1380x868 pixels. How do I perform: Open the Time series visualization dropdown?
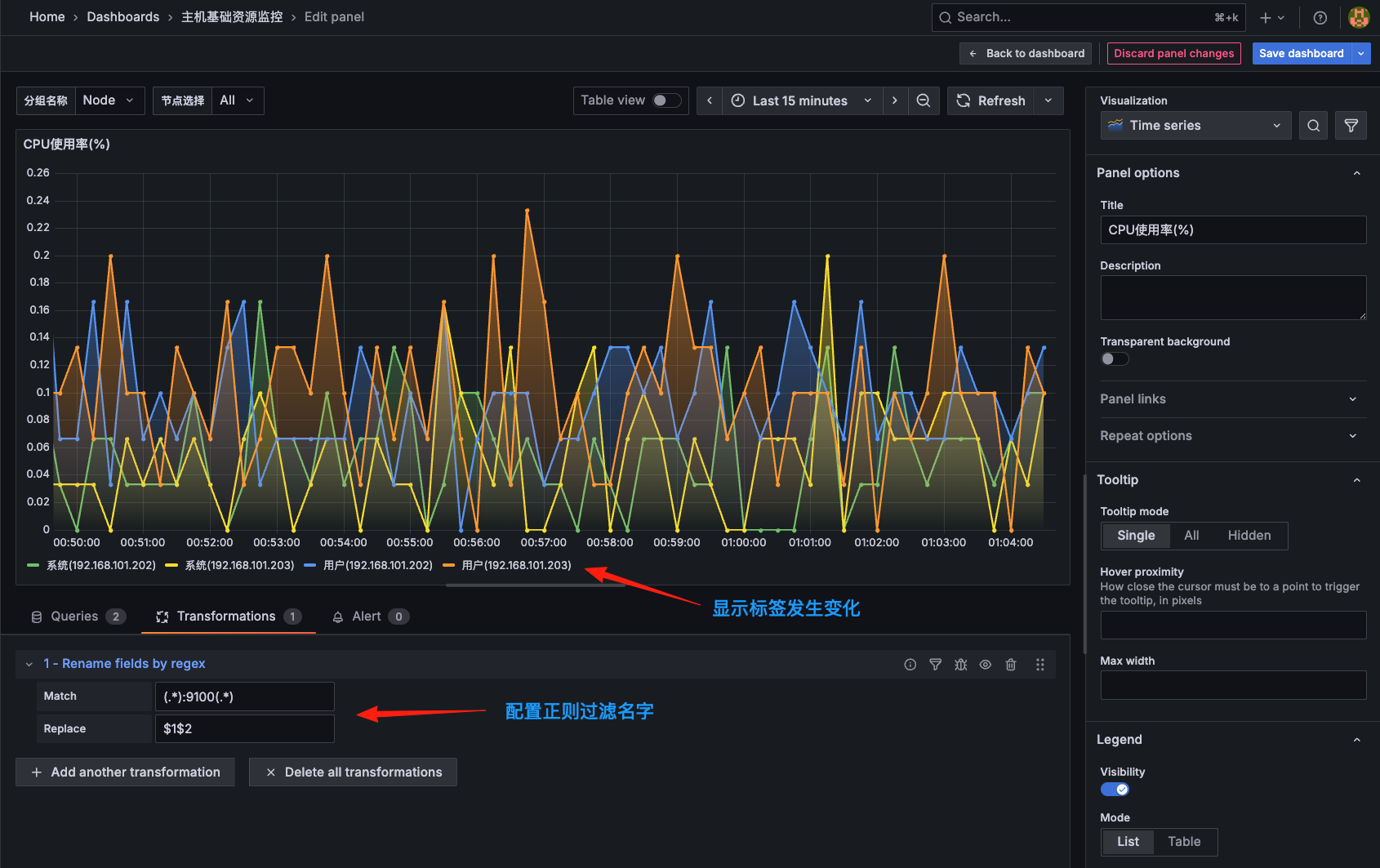(1195, 125)
